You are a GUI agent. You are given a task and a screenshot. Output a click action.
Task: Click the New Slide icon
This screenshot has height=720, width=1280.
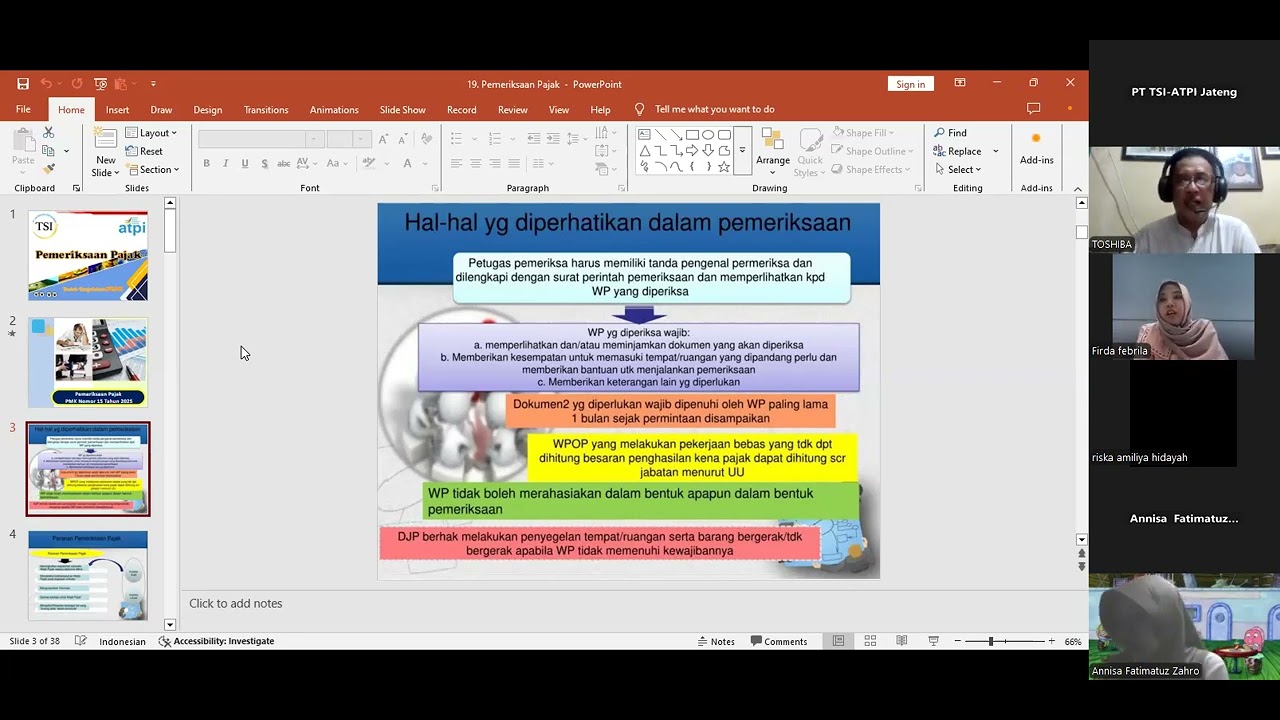[105, 140]
